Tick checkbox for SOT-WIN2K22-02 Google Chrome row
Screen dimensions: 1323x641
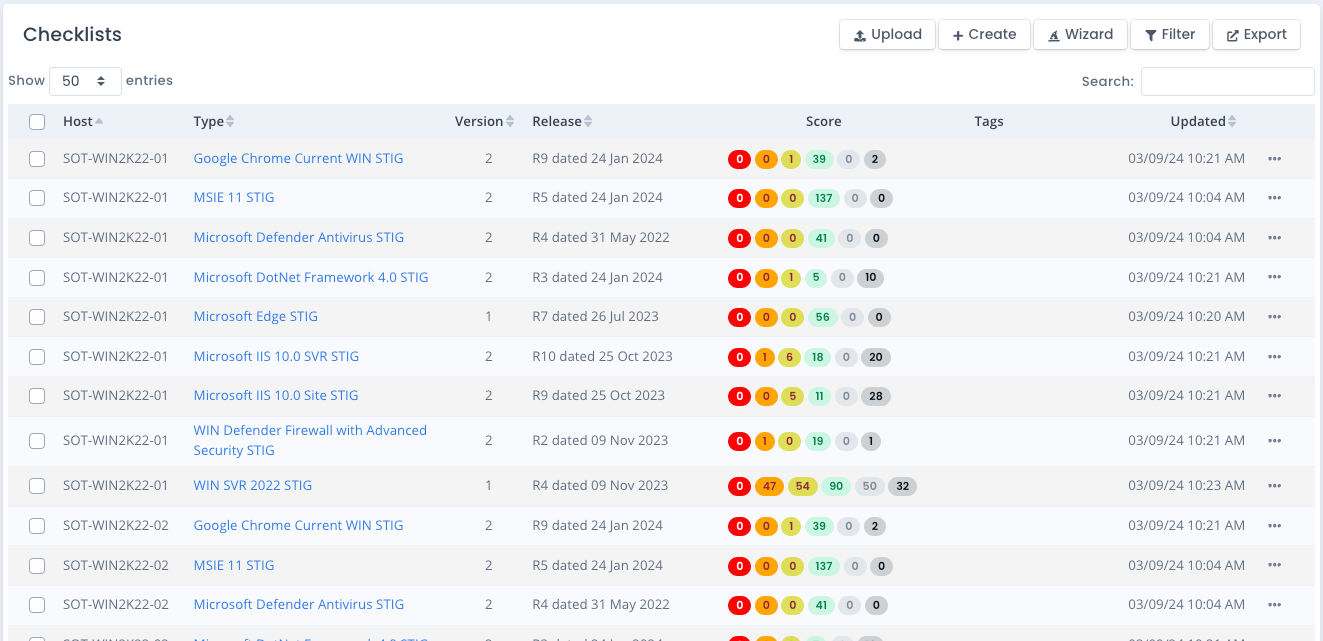tap(37, 526)
